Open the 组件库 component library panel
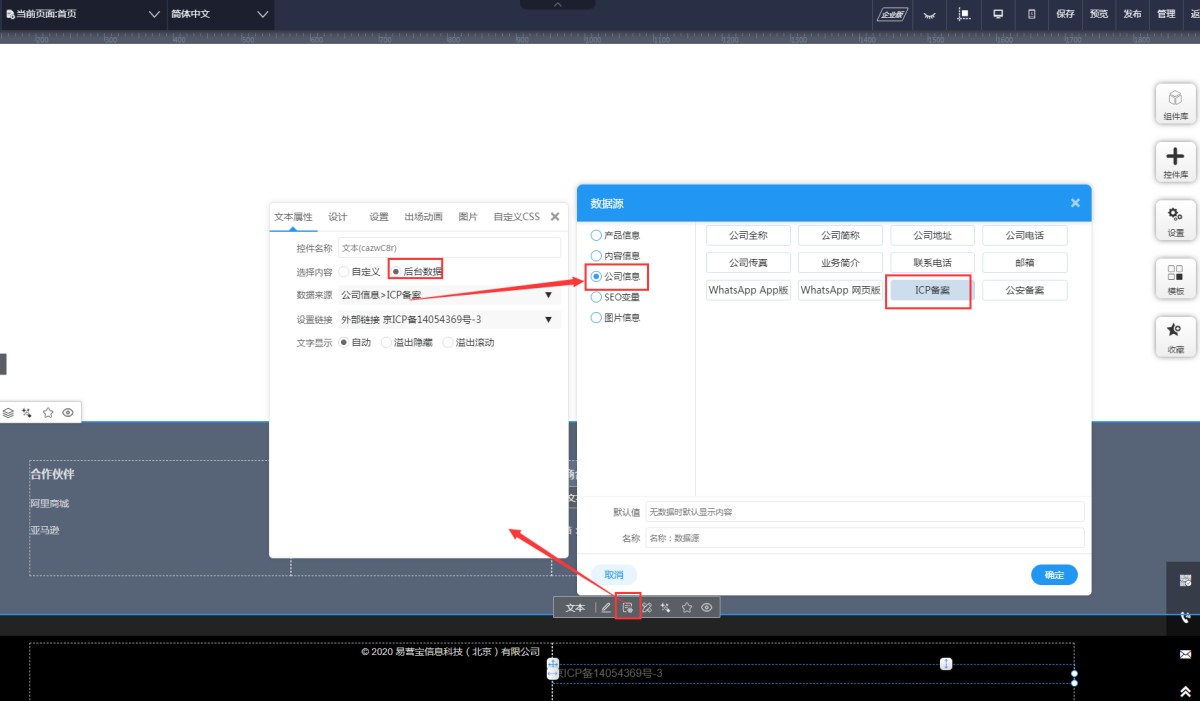The width and height of the screenshot is (1200, 701). pos(1175,104)
